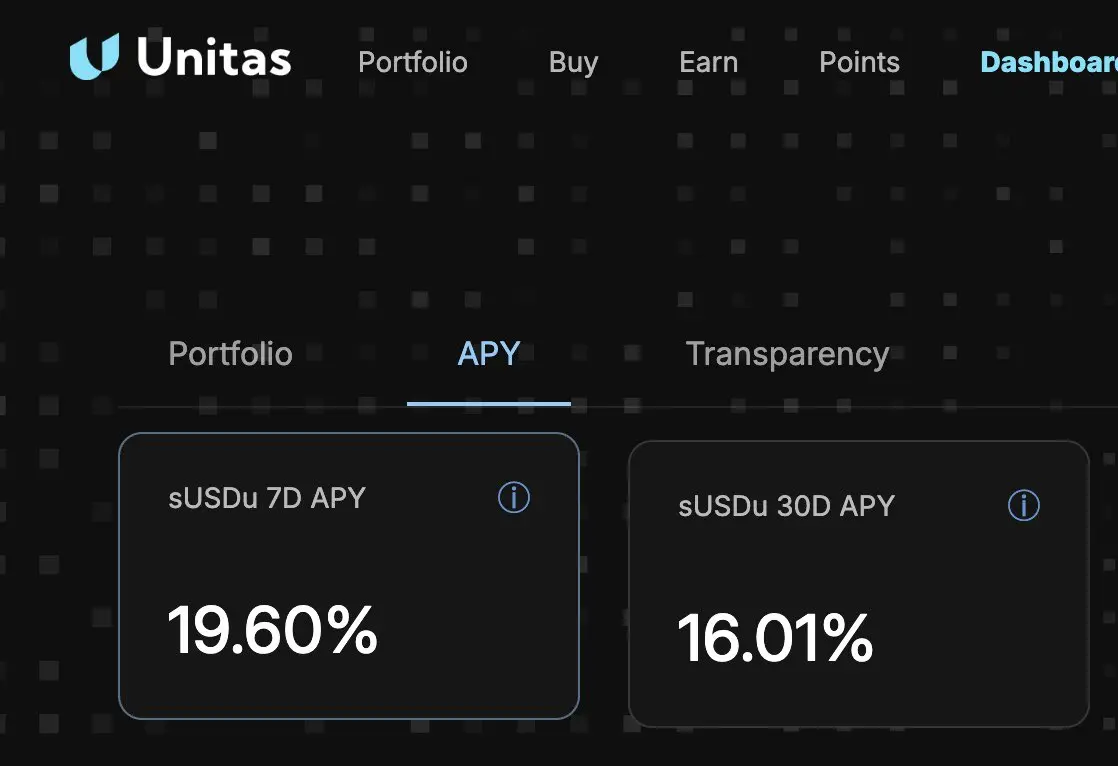Switch to the Transparency tab
1118x766 pixels.
(787, 354)
